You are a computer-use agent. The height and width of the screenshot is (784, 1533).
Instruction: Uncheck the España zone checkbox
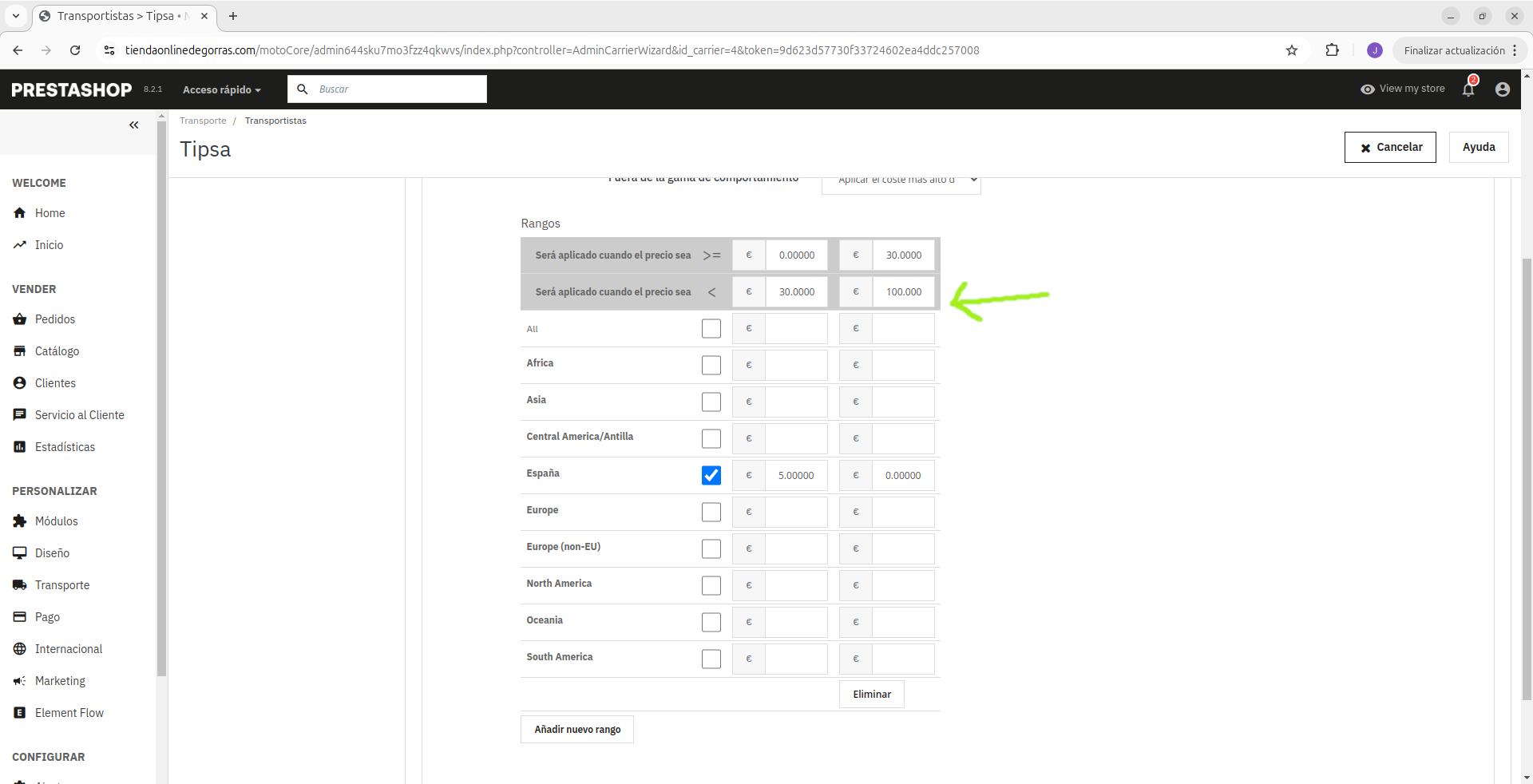(711, 476)
